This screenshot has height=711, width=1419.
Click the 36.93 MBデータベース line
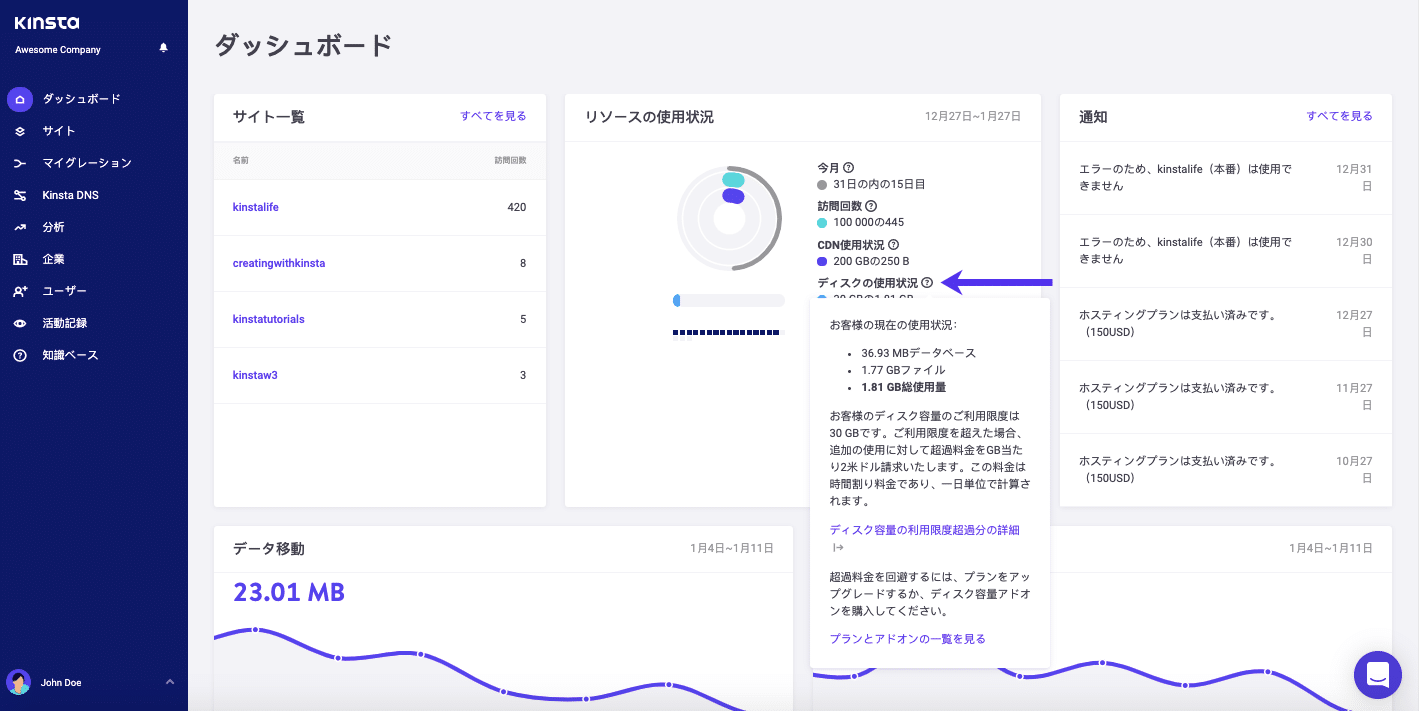918,353
